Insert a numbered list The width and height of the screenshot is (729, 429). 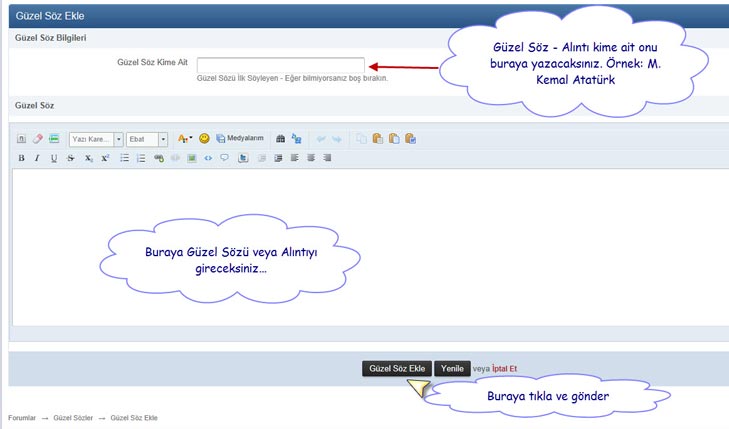141,158
